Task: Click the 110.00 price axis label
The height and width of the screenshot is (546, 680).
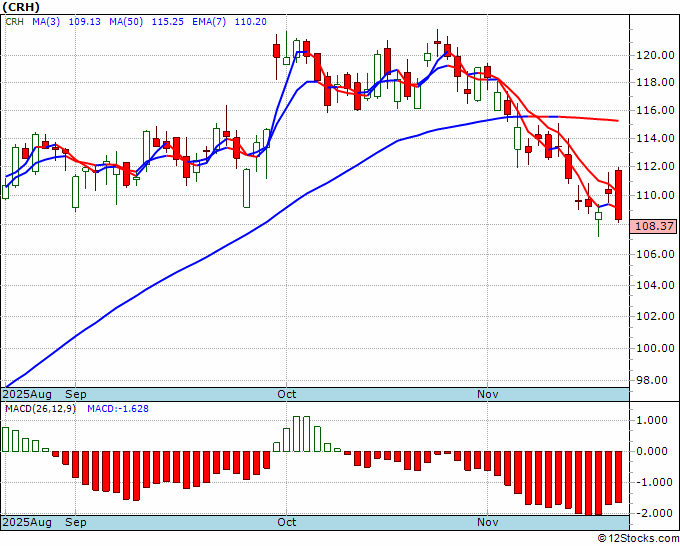Action: (656, 195)
